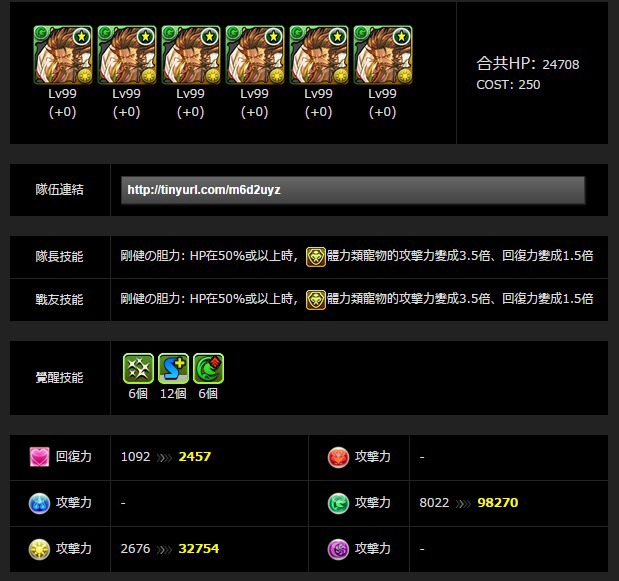The height and width of the screenshot is (581, 619).
Task: Click the COST: 250 text
Action: tap(508, 84)
